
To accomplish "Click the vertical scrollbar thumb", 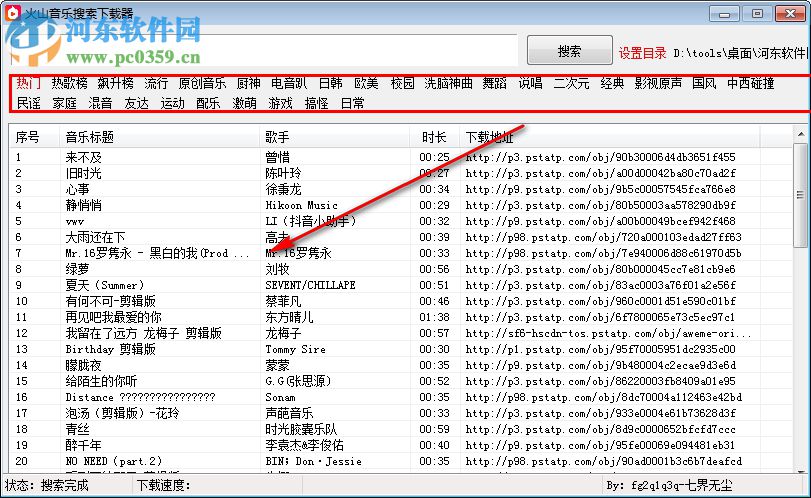I will (x=800, y=195).
